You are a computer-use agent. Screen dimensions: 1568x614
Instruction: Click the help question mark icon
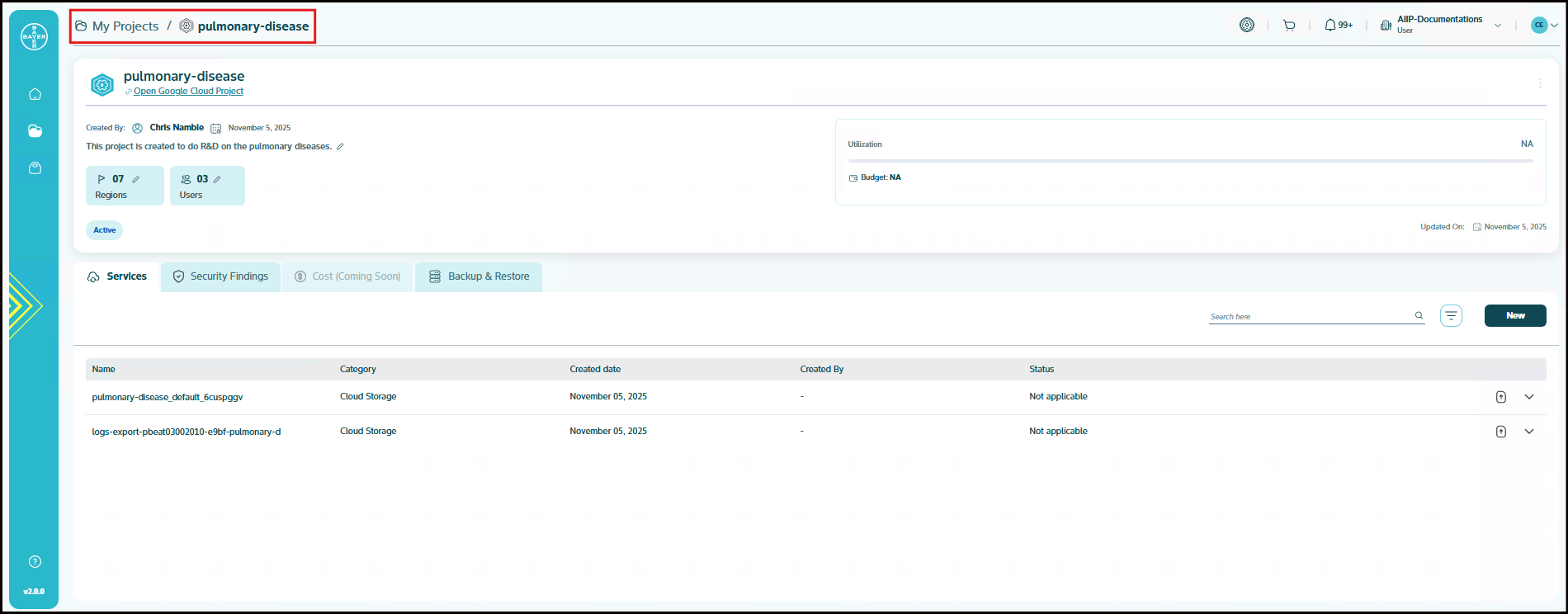point(35,562)
